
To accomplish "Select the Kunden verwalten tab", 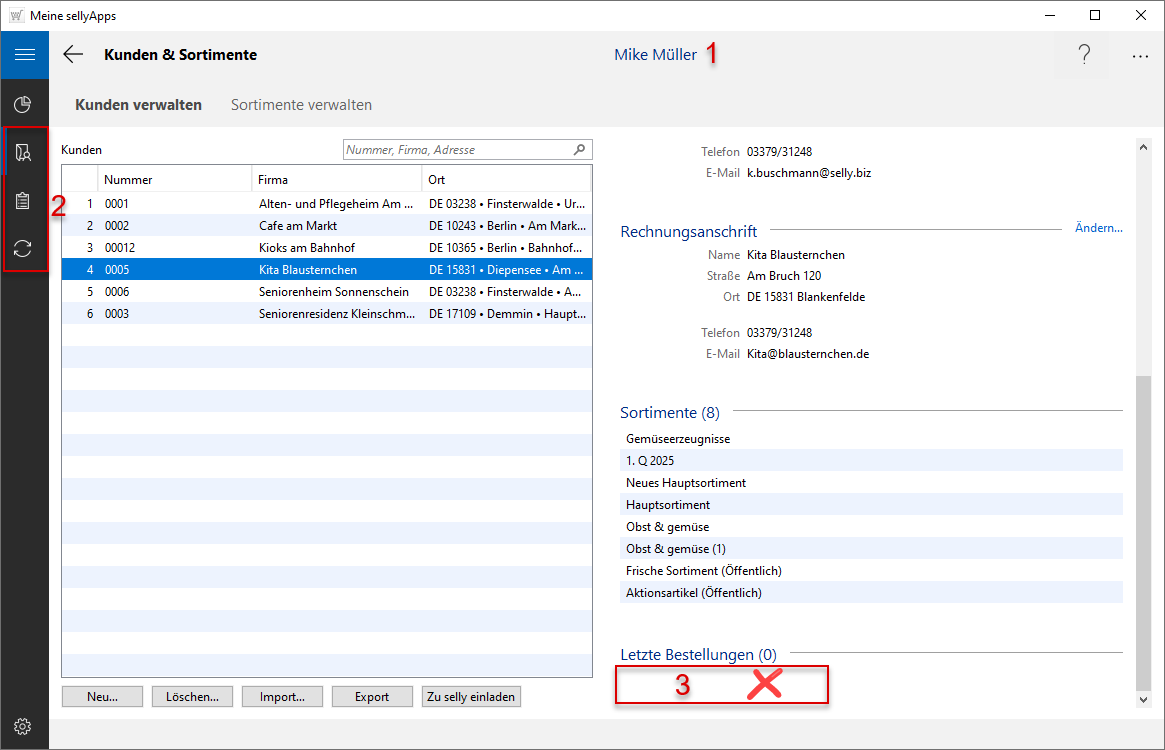I will coord(138,105).
